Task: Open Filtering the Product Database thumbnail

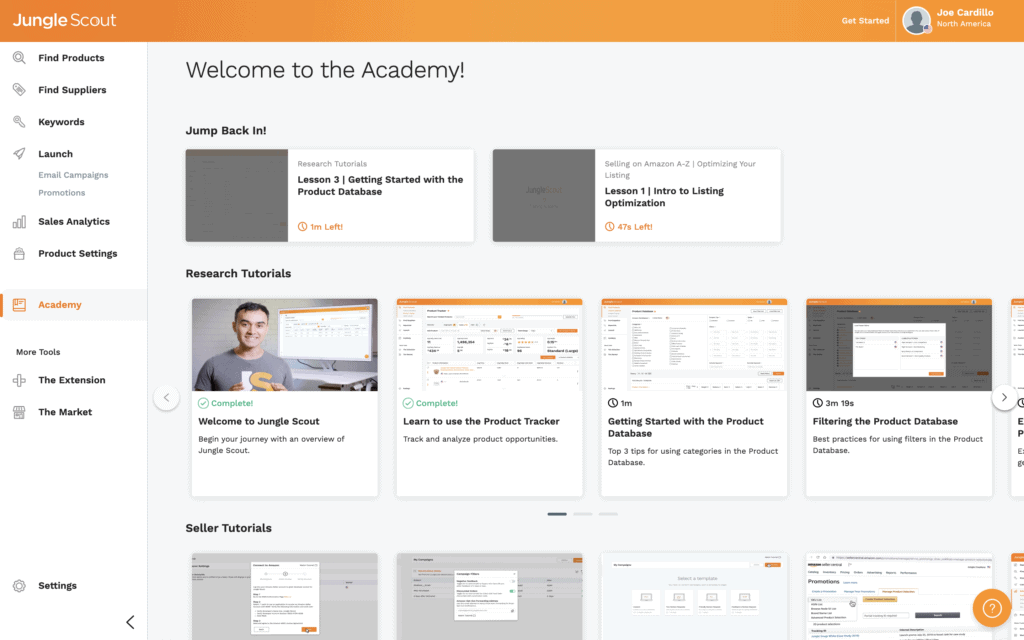Action: coord(899,345)
